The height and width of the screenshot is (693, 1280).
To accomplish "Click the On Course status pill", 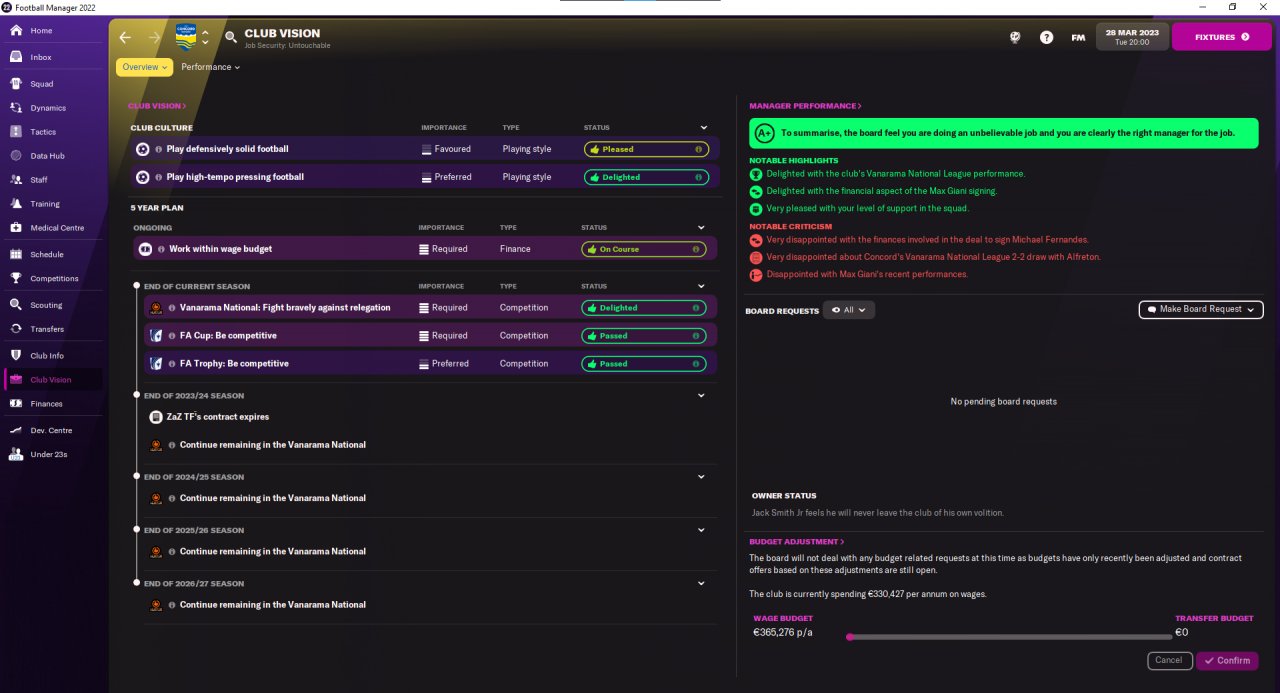I will point(644,249).
